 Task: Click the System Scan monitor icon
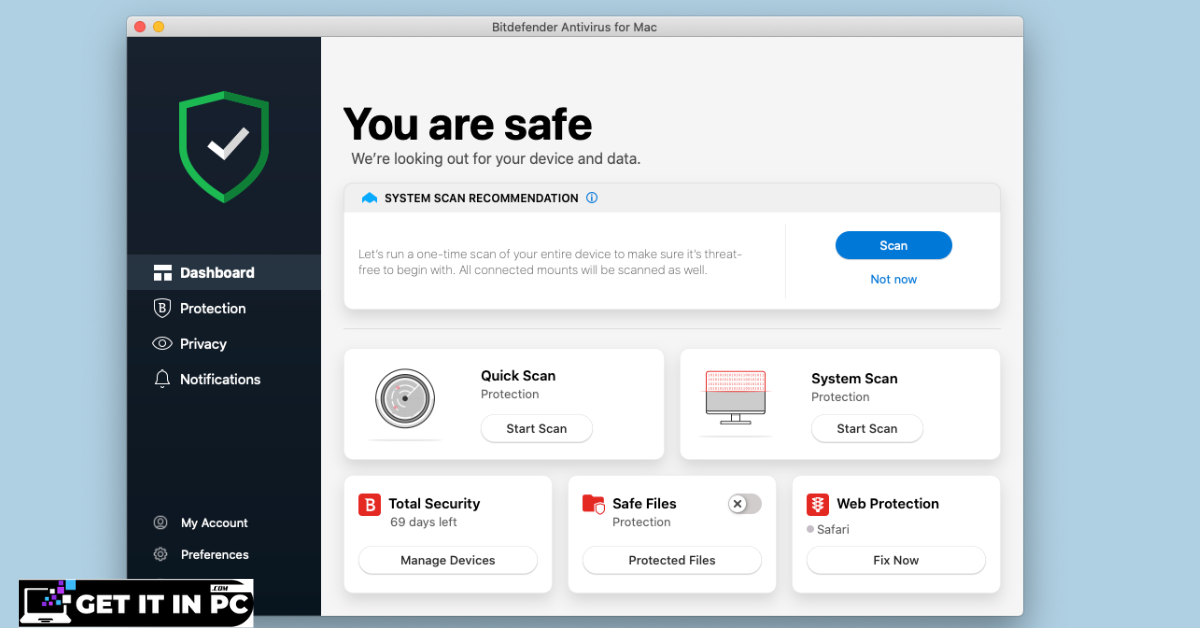tap(734, 397)
